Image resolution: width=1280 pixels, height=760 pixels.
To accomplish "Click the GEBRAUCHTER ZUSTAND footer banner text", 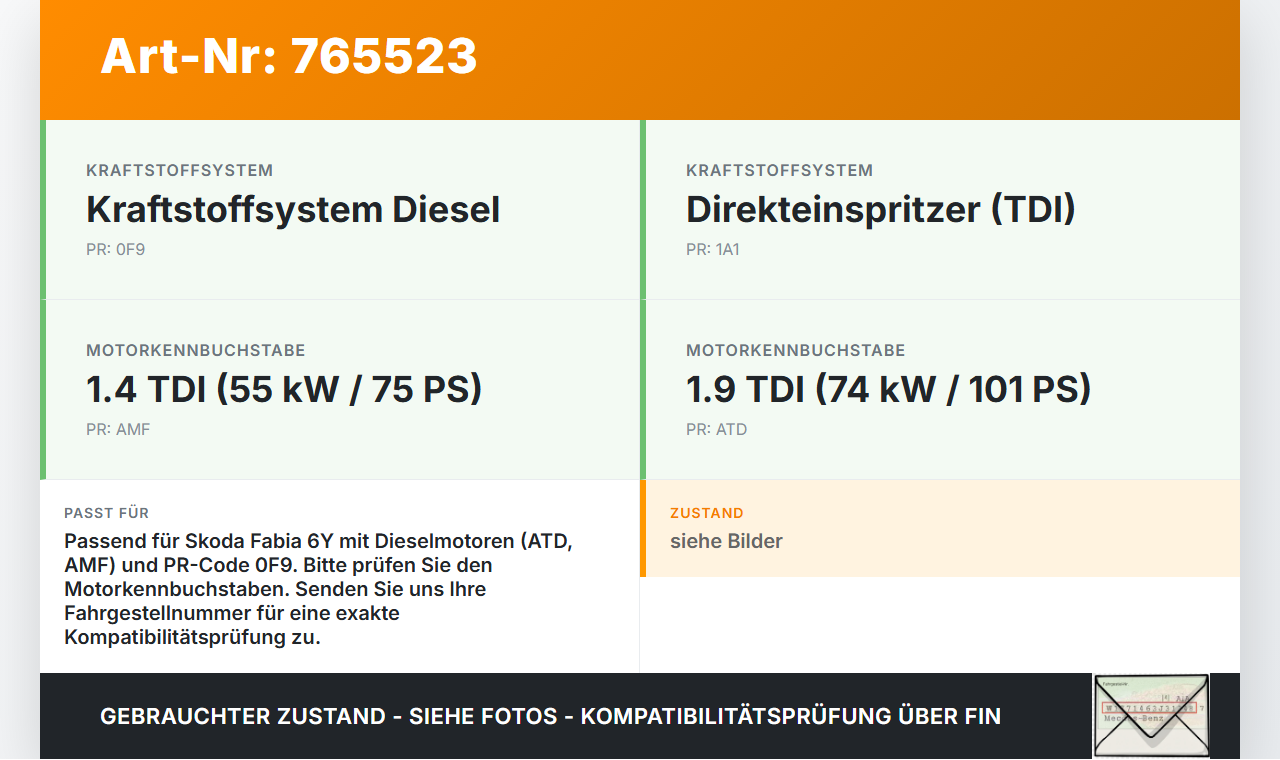I will coord(550,716).
